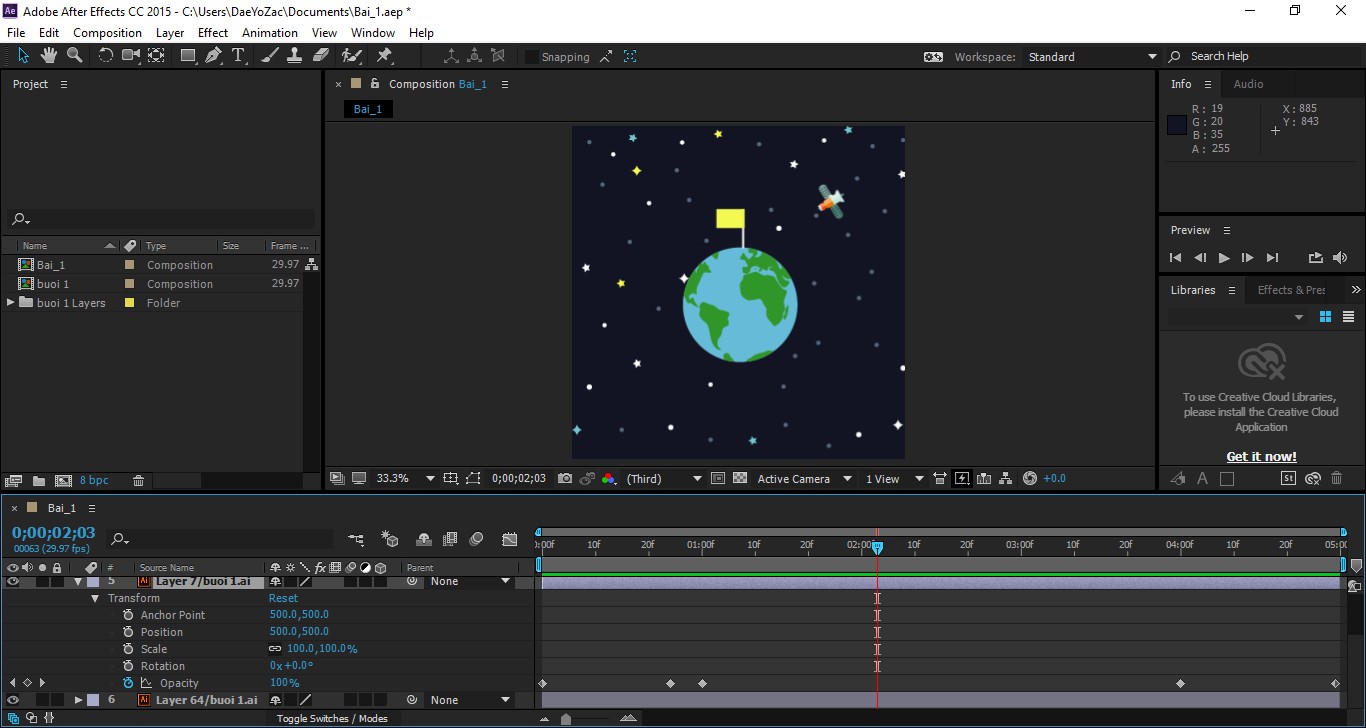Select the Puppet Pin tool
Screen dimensions: 1366x728
point(384,56)
